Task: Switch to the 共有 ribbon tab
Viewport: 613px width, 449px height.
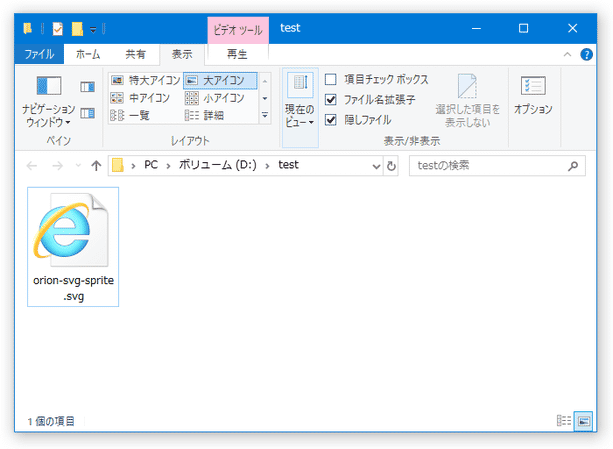Action: pyautogui.click(x=135, y=54)
